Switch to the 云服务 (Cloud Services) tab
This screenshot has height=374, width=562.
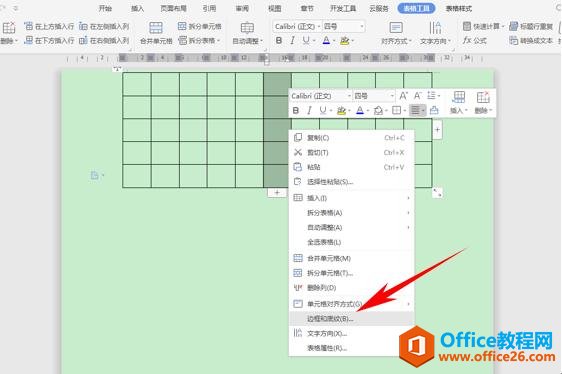[x=379, y=8]
